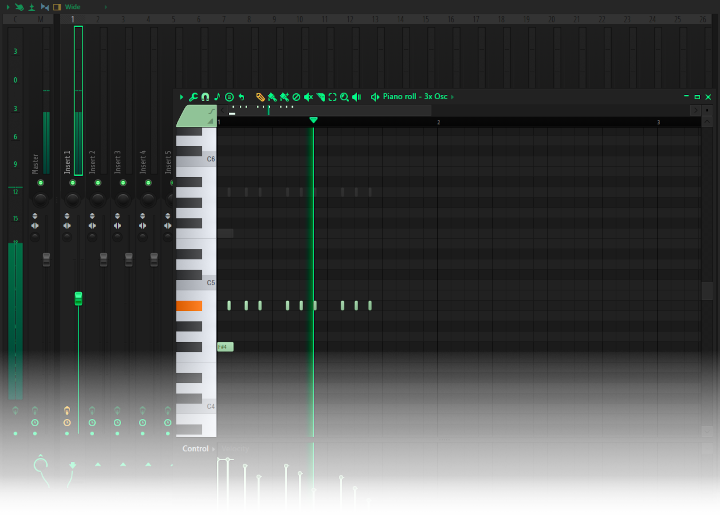Click the piano roll vertical scrollbar handle
The image size is (720, 524).
tap(707, 290)
